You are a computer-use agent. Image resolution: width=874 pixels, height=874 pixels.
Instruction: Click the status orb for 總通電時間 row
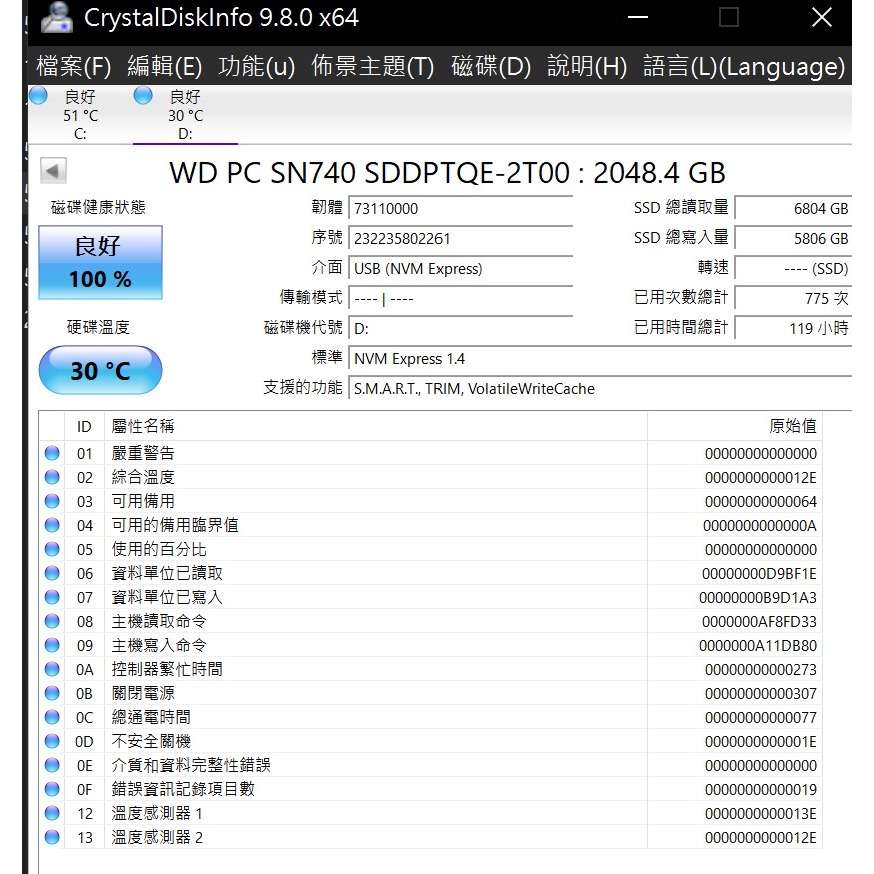tap(52, 717)
